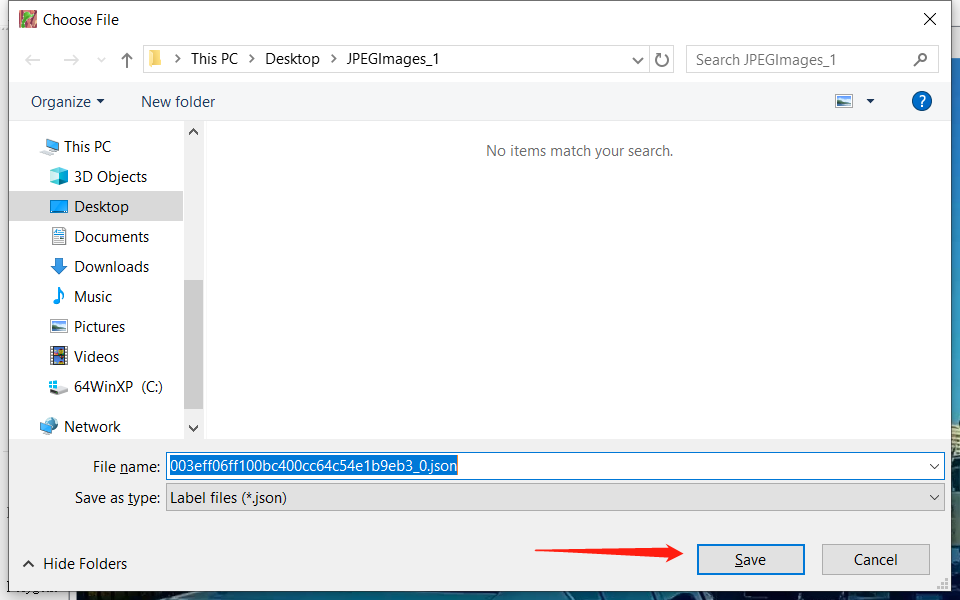Open 64WinXP (C:) drive in sidebar

[x=118, y=386]
